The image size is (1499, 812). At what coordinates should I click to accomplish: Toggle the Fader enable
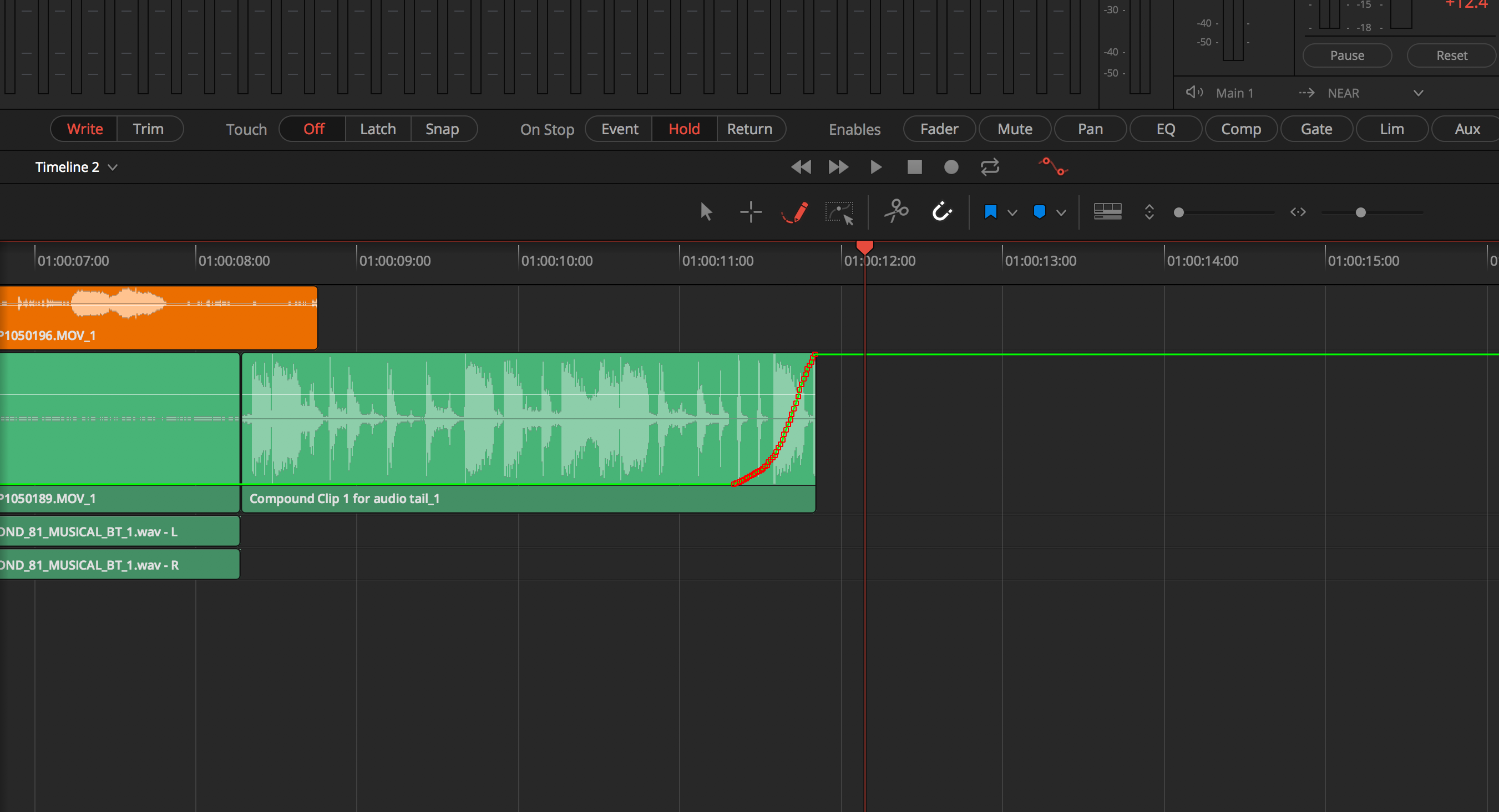click(939, 129)
